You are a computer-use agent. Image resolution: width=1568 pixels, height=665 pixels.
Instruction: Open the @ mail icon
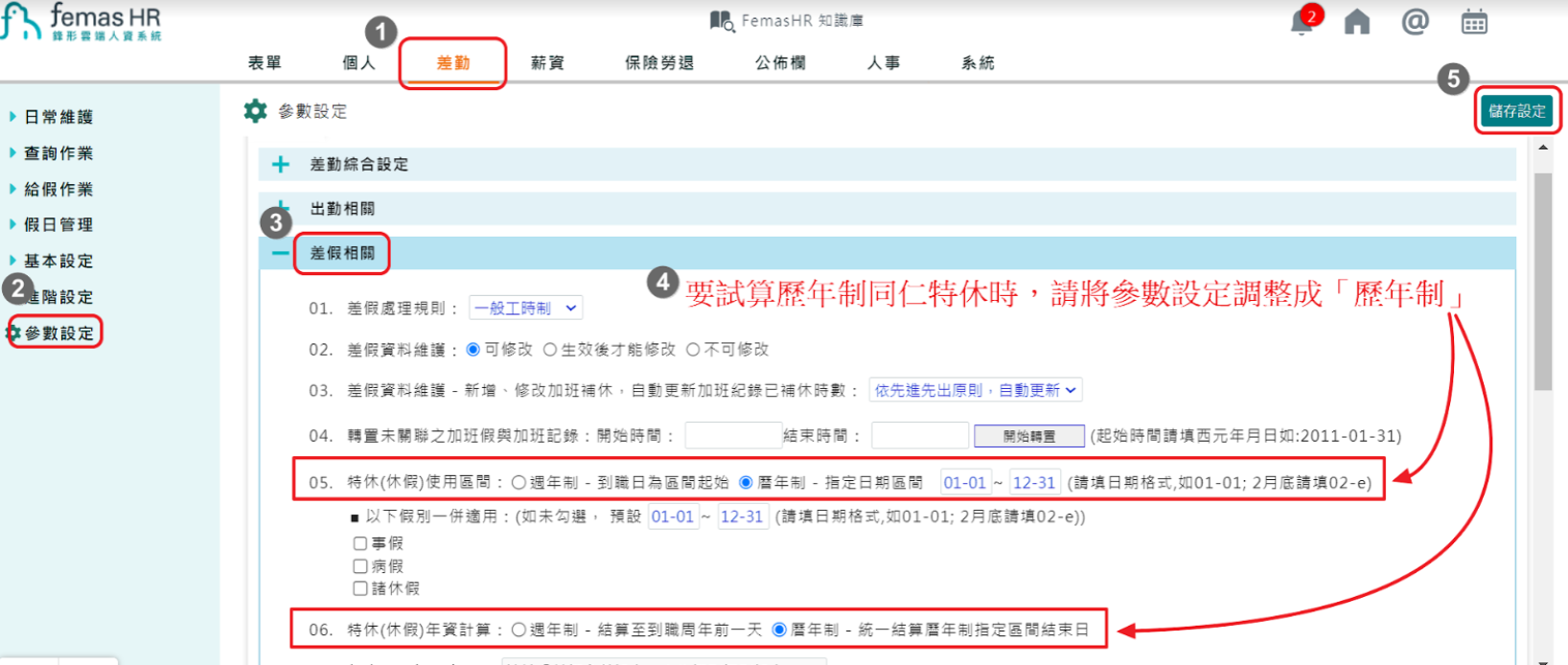pyautogui.click(x=1415, y=21)
